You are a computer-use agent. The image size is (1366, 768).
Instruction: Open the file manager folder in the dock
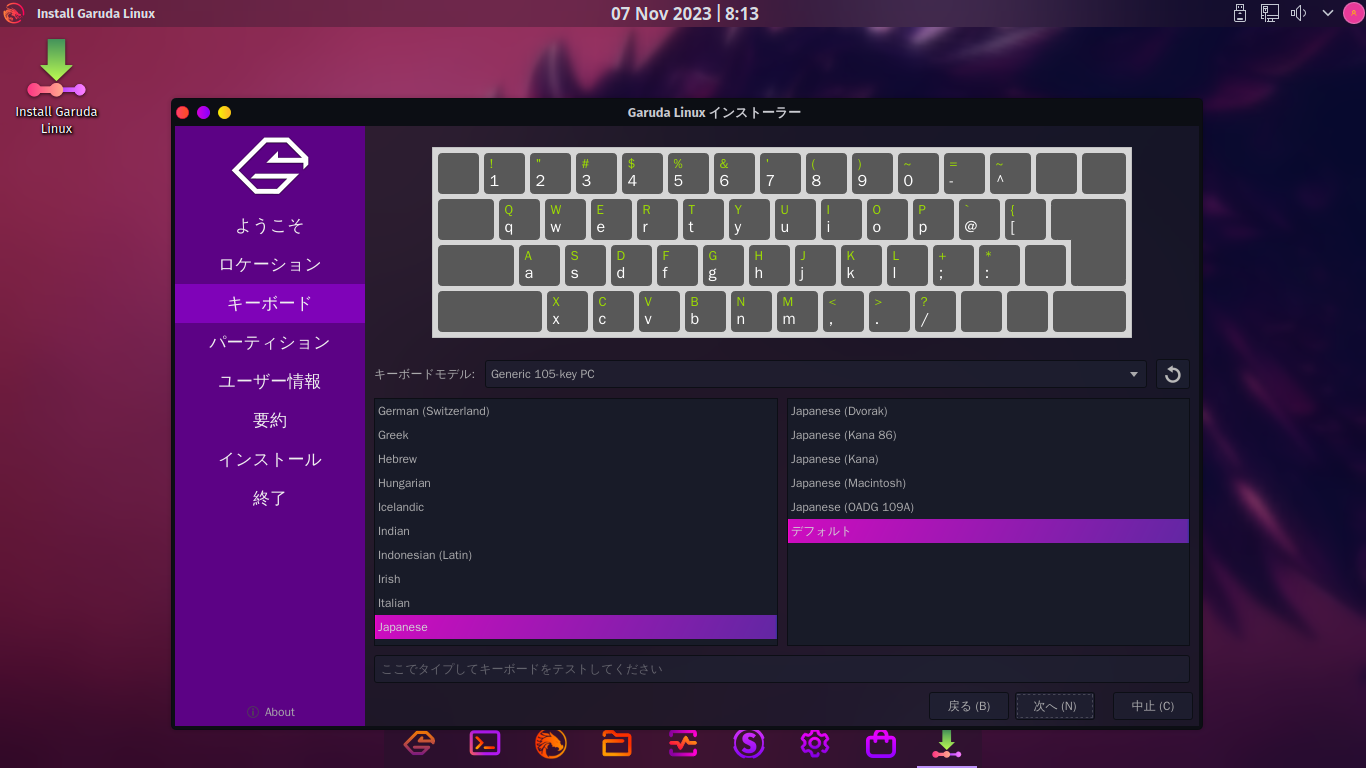[617, 743]
